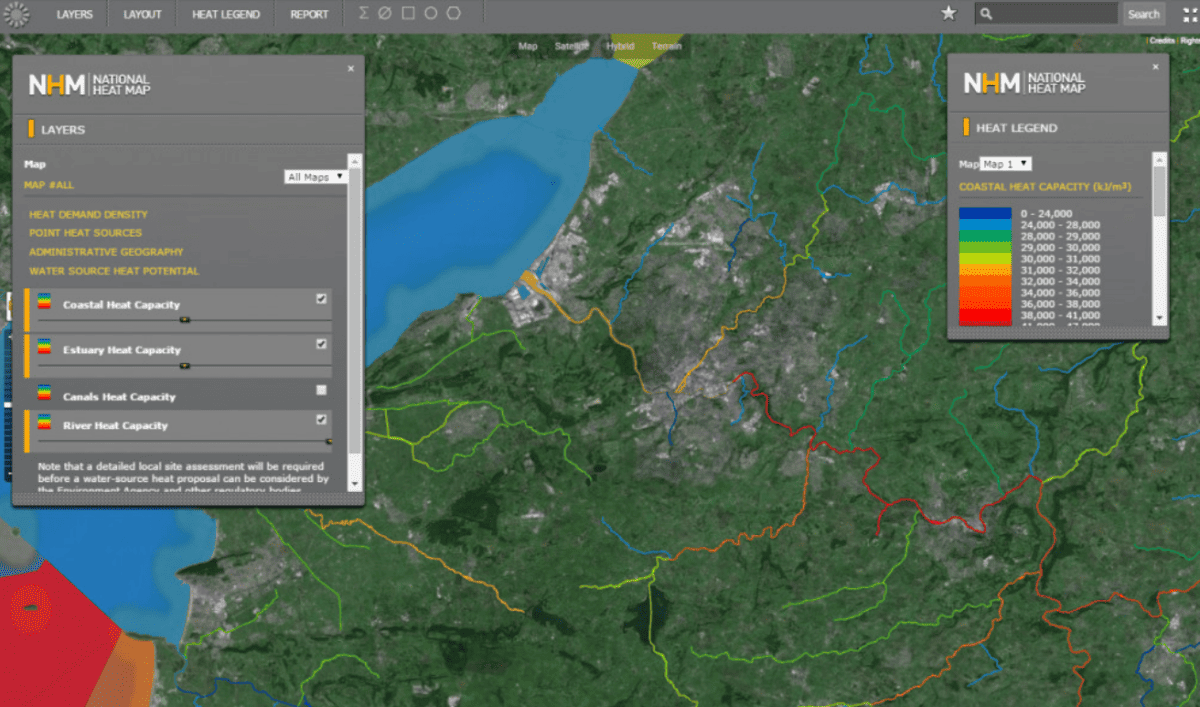The width and height of the screenshot is (1200, 707).
Task: Click MAP #ALL heading link
Action: (x=49, y=185)
